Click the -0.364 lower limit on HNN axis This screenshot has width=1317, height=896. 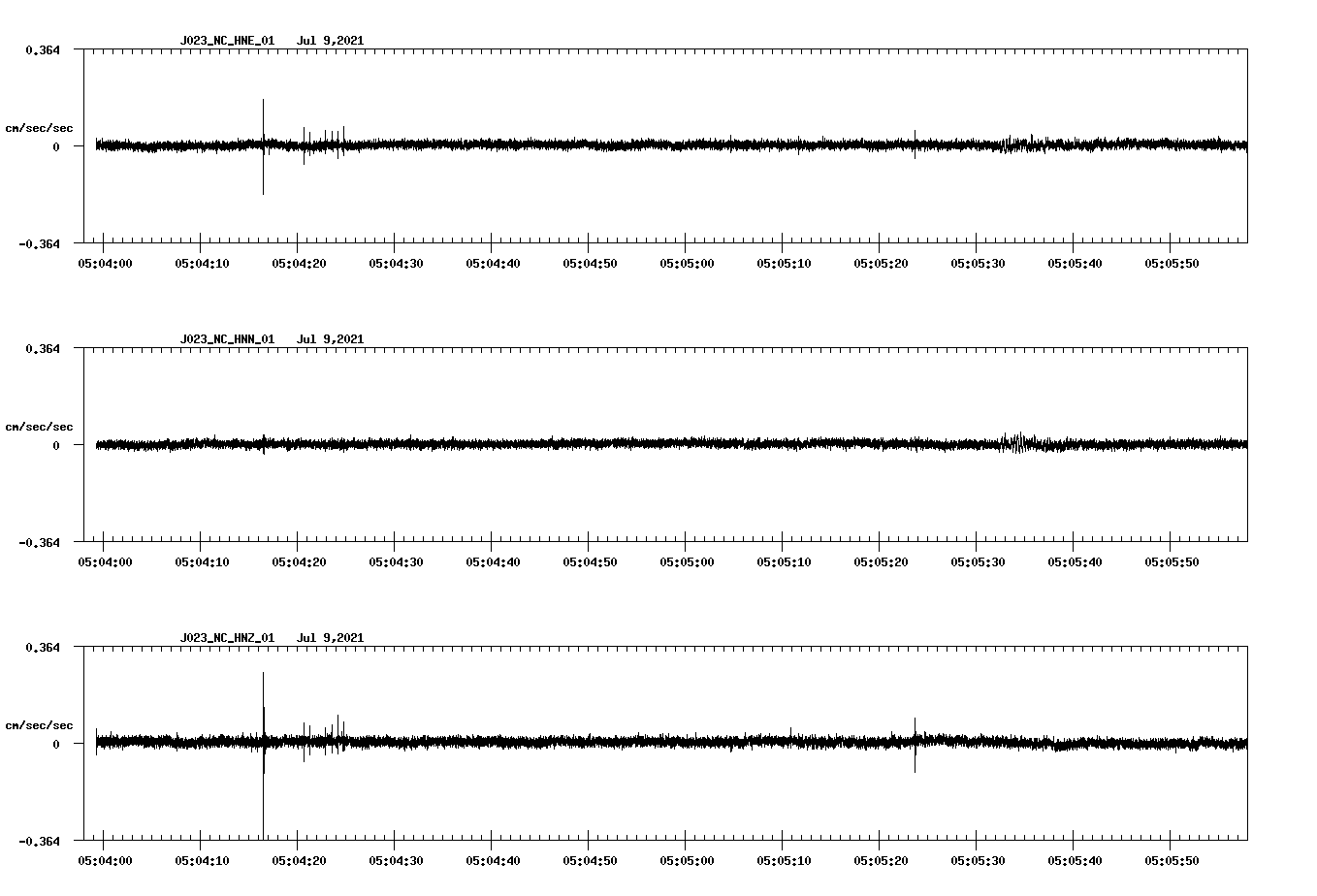pyautogui.click(x=40, y=542)
